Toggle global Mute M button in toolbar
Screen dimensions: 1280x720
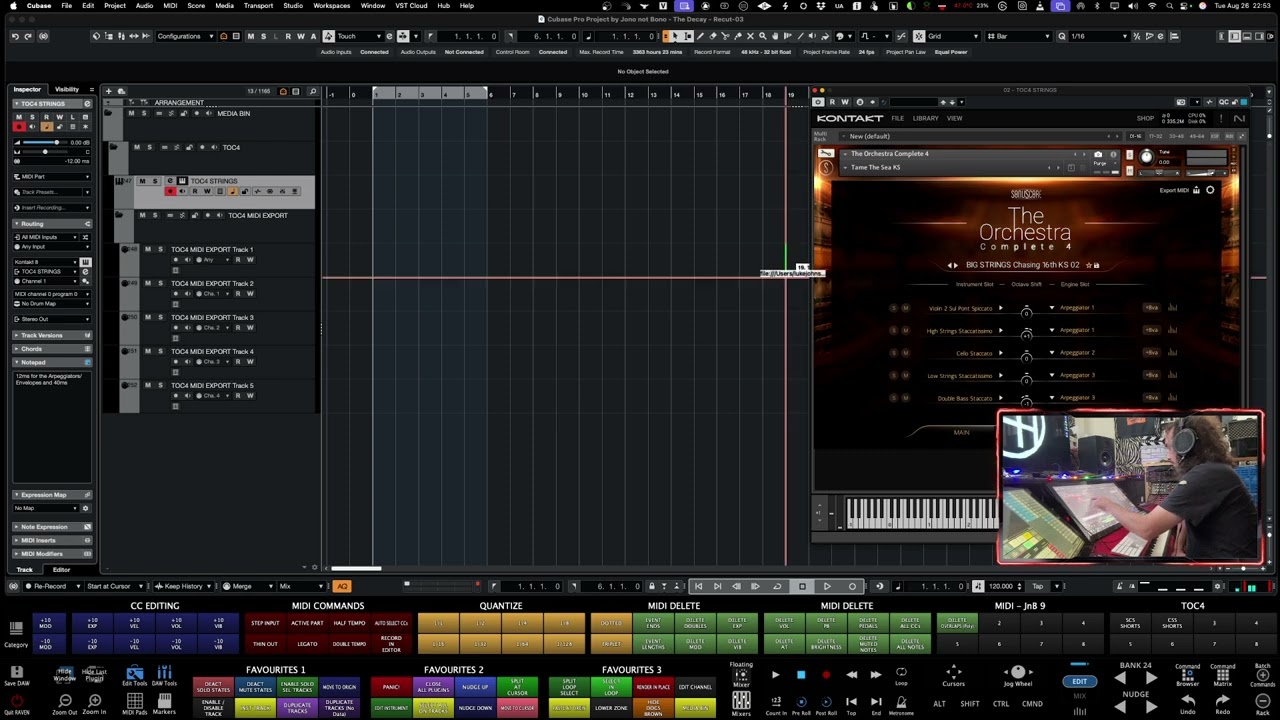point(251,36)
